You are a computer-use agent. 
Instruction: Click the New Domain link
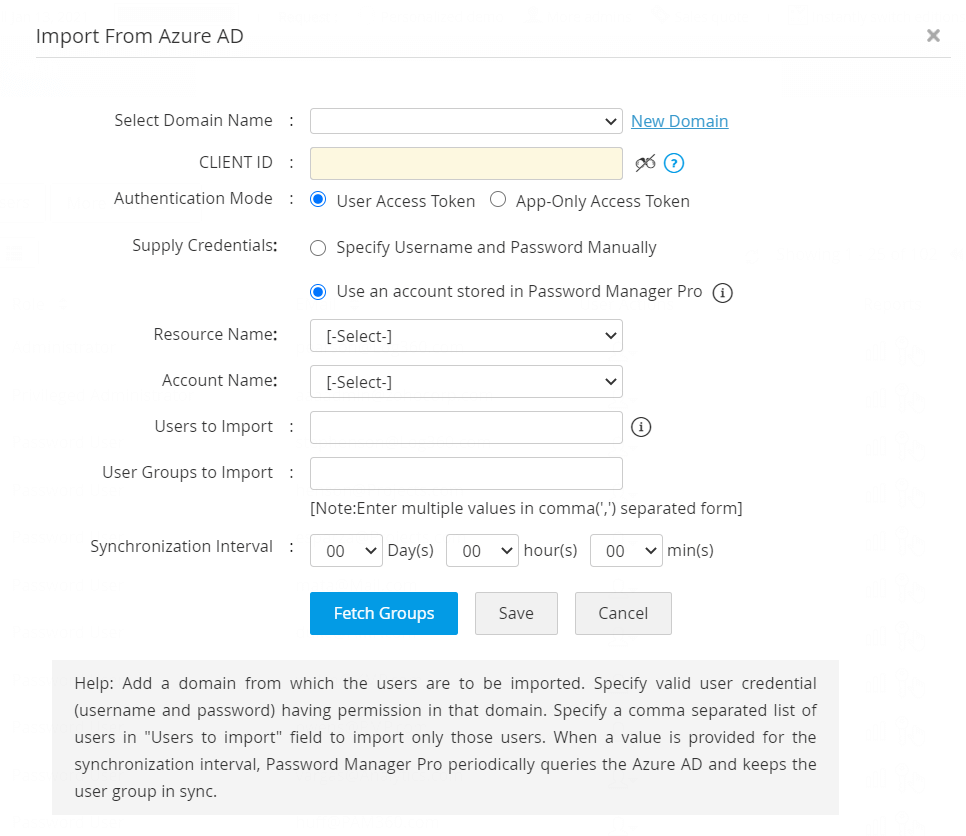click(679, 121)
